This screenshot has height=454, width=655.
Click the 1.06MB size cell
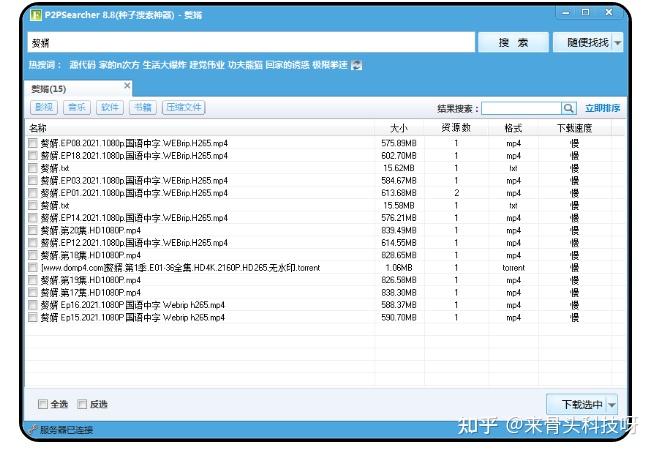pos(399,267)
